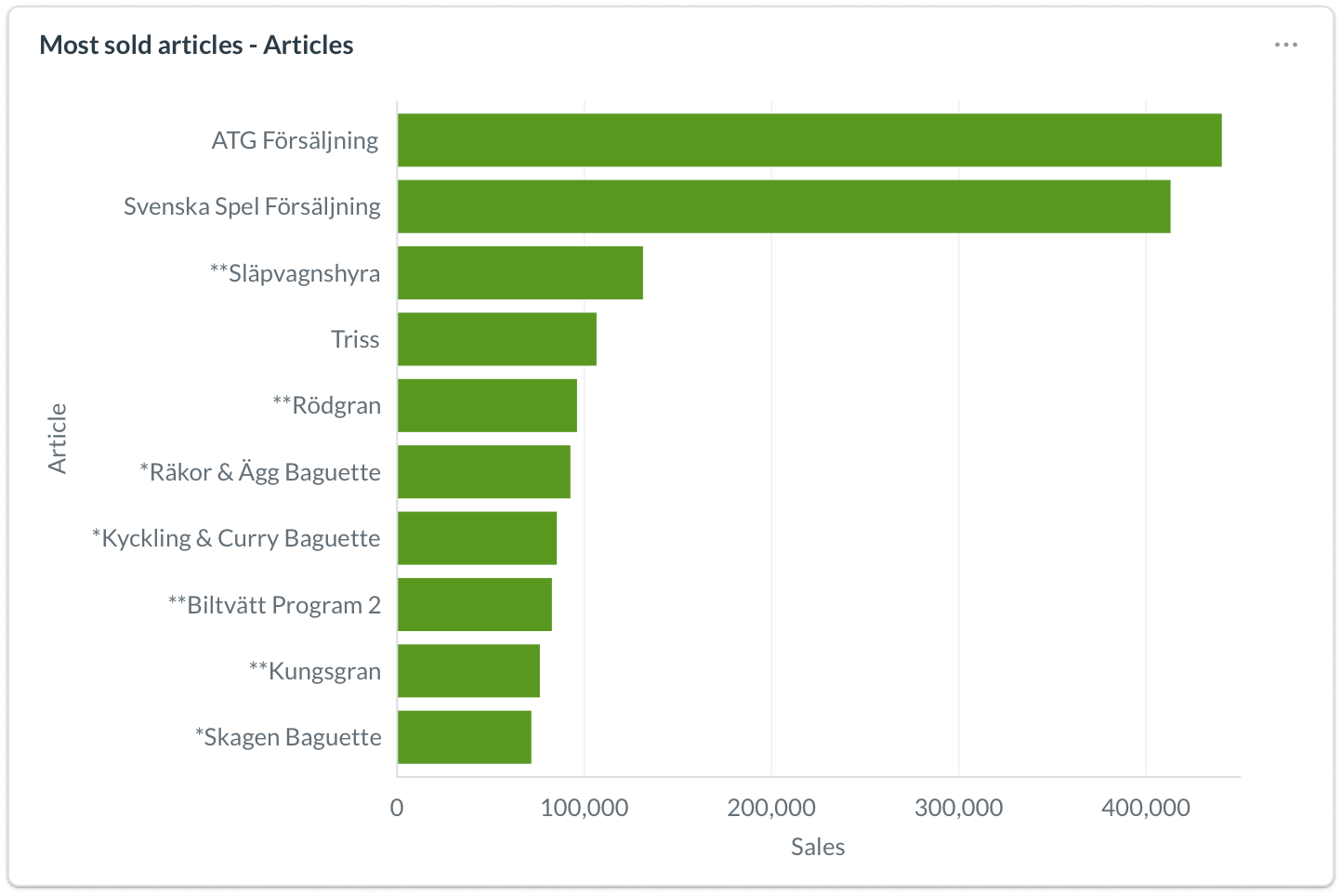Screen dimensions: 1342x896
Task: Click the Sales x-axis title
Action: coord(818,847)
